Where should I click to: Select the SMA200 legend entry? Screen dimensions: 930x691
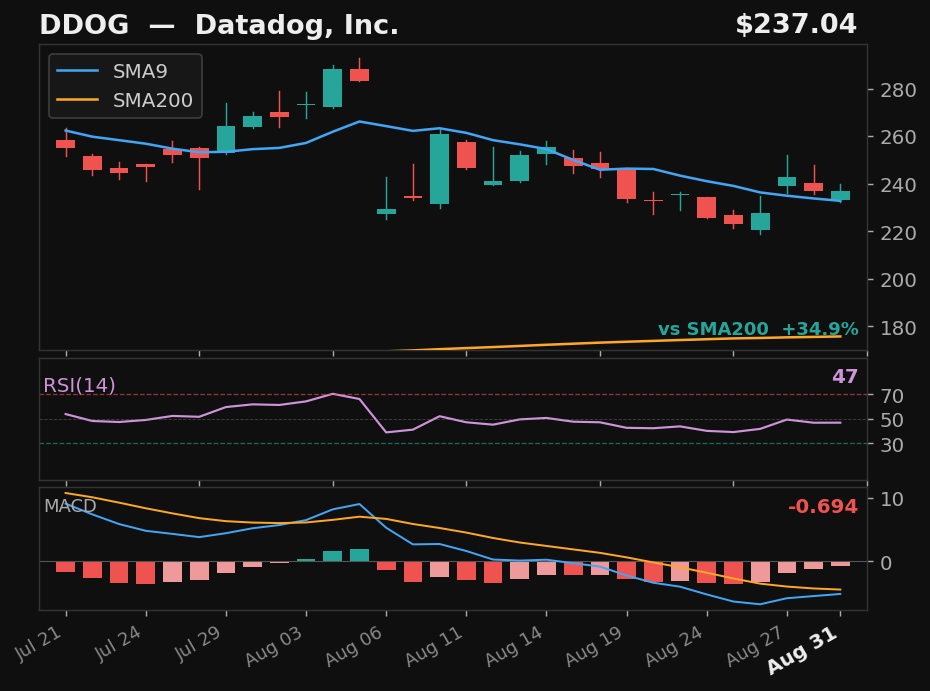coord(124,100)
